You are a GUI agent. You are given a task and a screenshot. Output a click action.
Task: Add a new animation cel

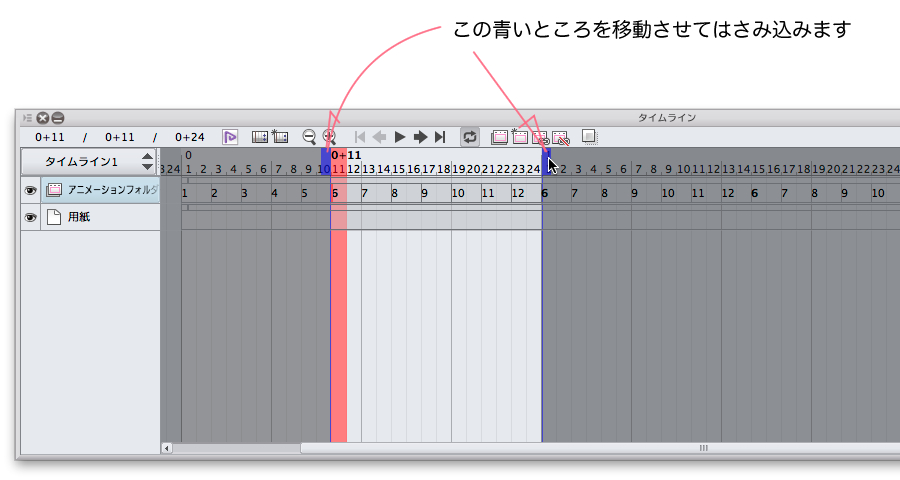519,137
